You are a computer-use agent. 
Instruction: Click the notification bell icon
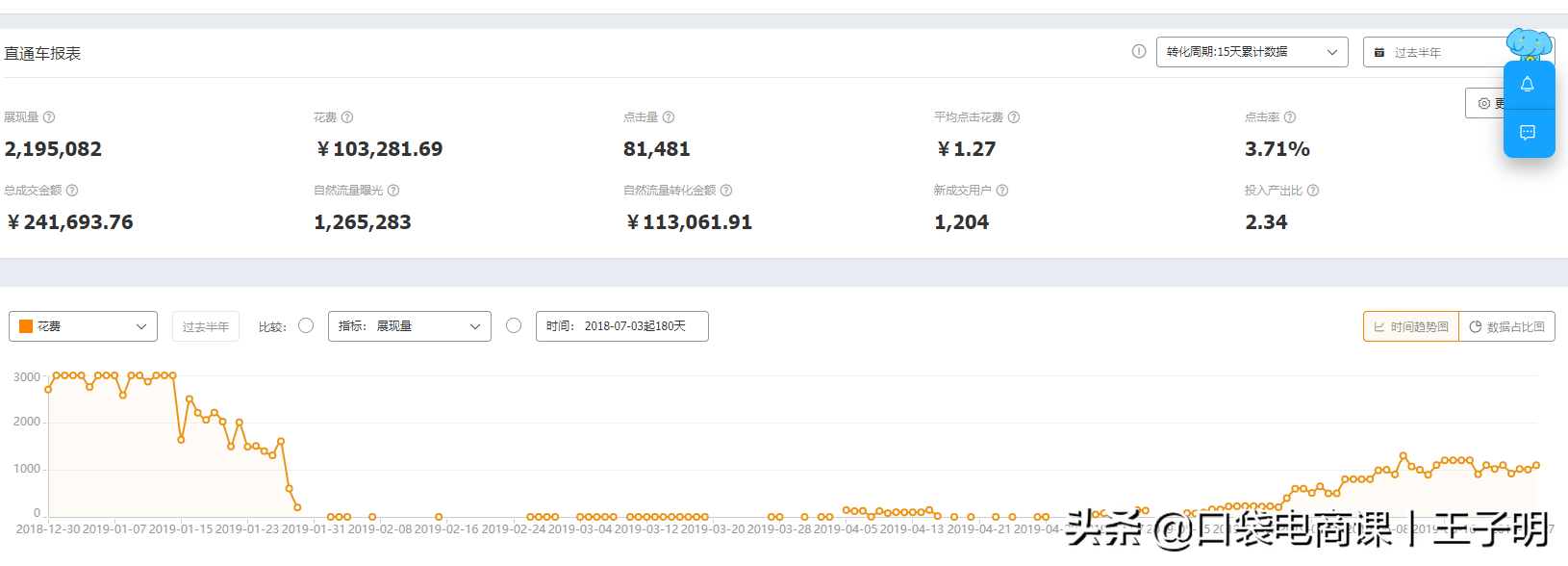pyautogui.click(x=1528, y=85)
